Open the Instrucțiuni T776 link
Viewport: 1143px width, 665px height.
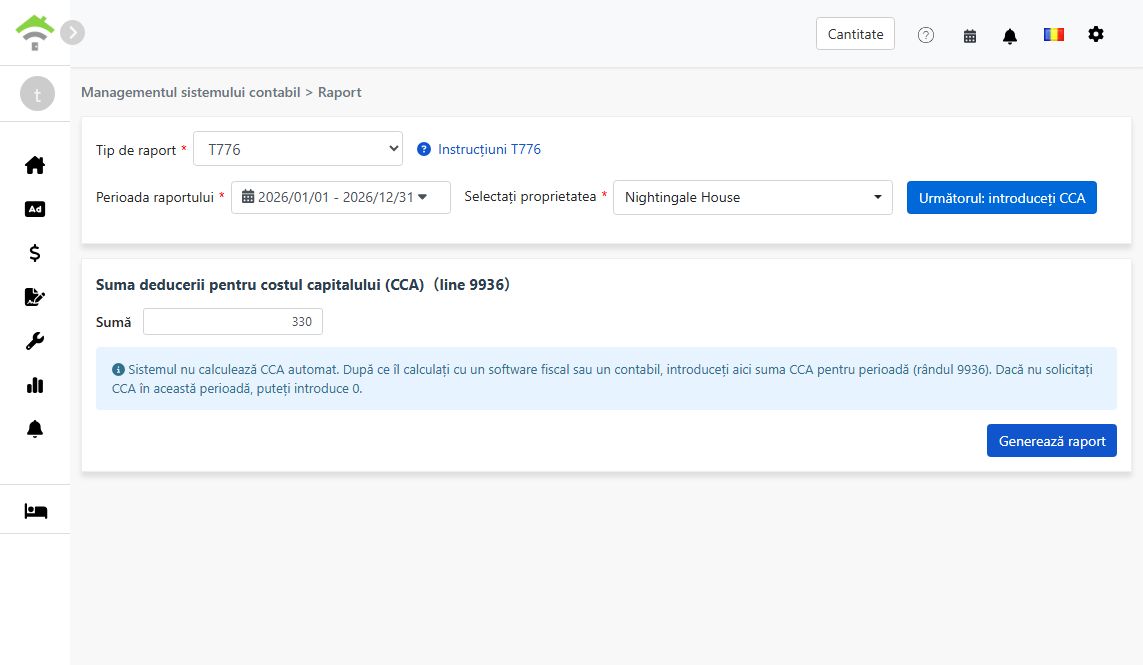[489, 149]
